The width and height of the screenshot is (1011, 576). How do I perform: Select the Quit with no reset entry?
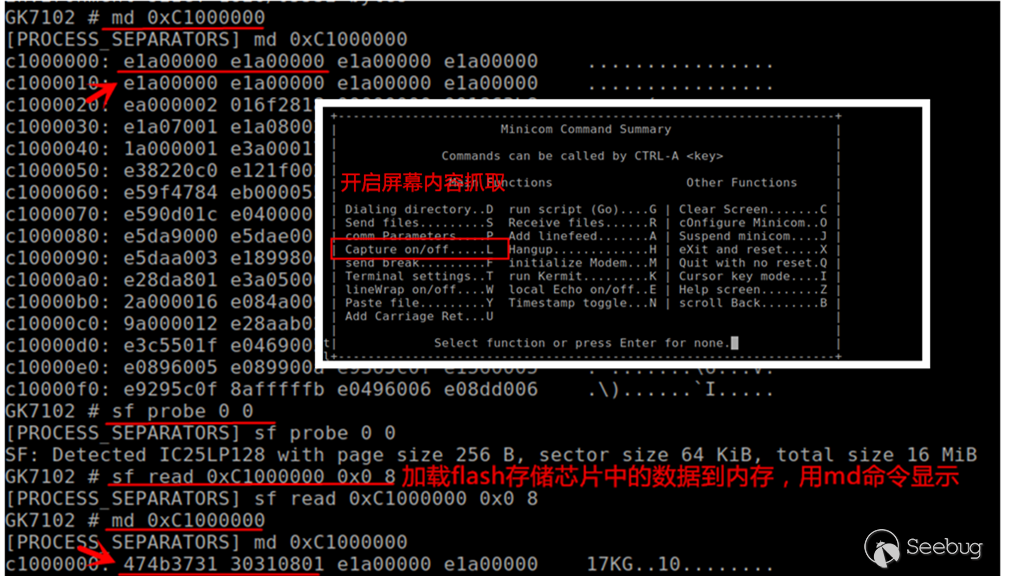[x=752, y=263]
